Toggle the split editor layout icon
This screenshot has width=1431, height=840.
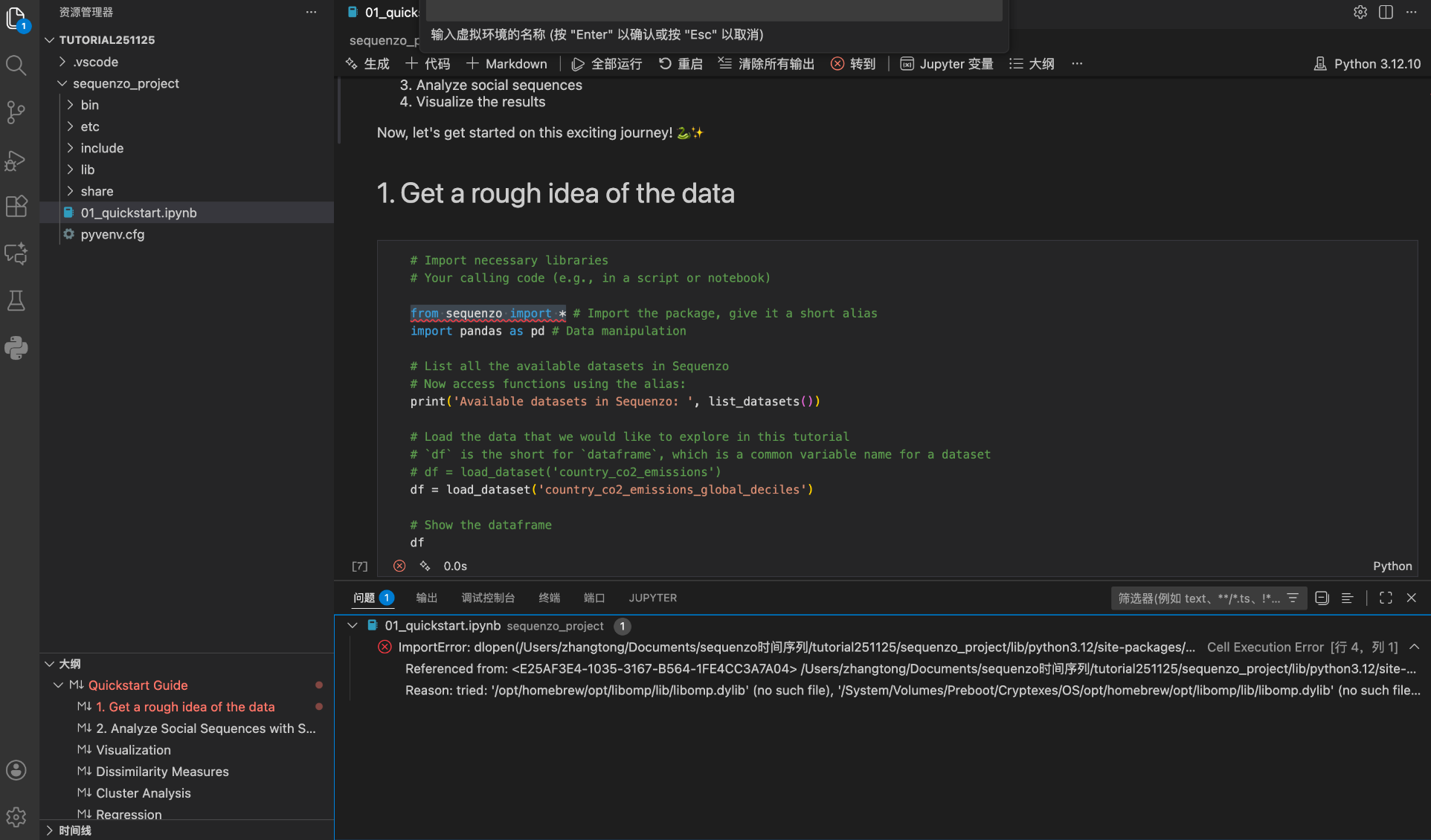point(1386,12)
